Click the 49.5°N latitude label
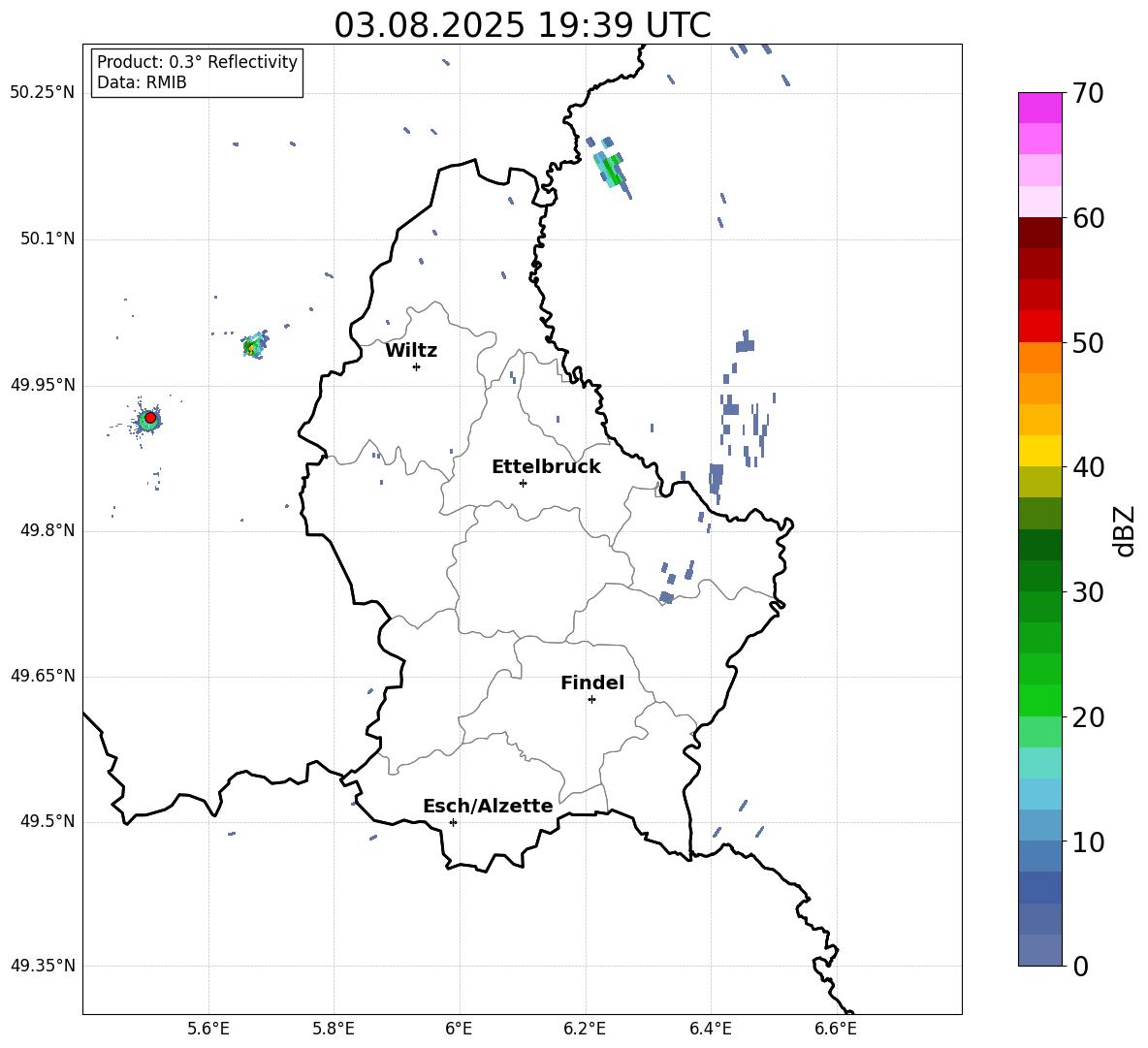 [x=47, y=821]
